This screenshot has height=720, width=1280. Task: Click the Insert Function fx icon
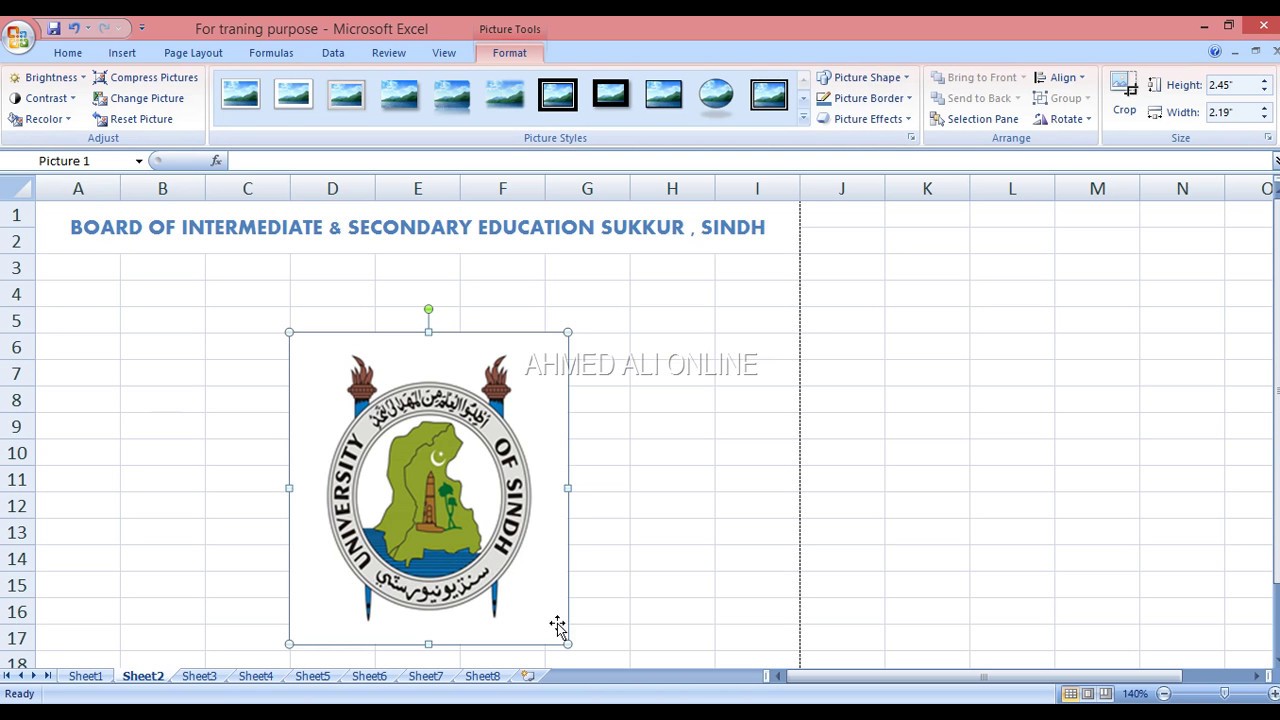click(x=216, y=161)
